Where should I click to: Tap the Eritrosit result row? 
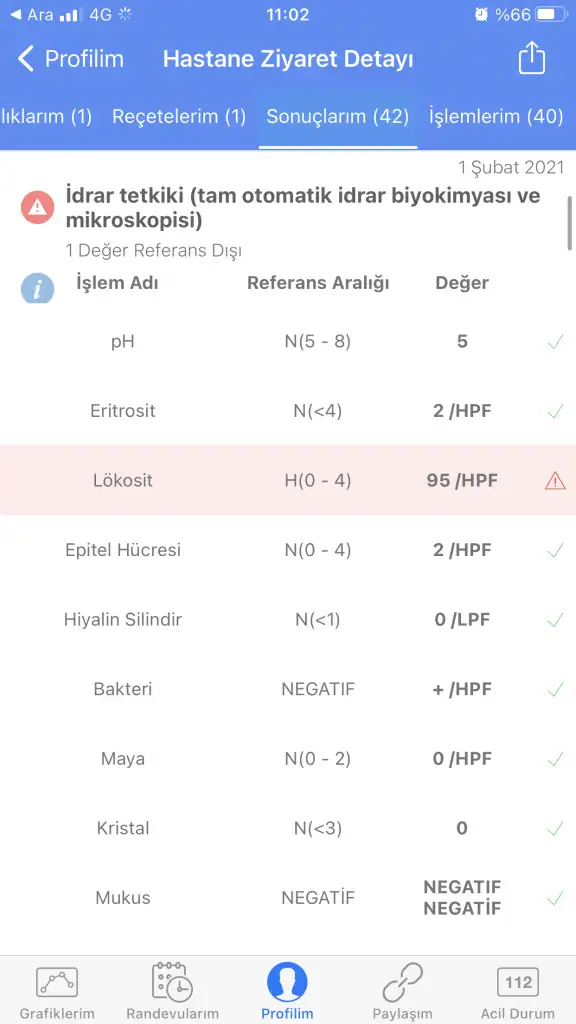pyautogui.click(x=288, y=411)
